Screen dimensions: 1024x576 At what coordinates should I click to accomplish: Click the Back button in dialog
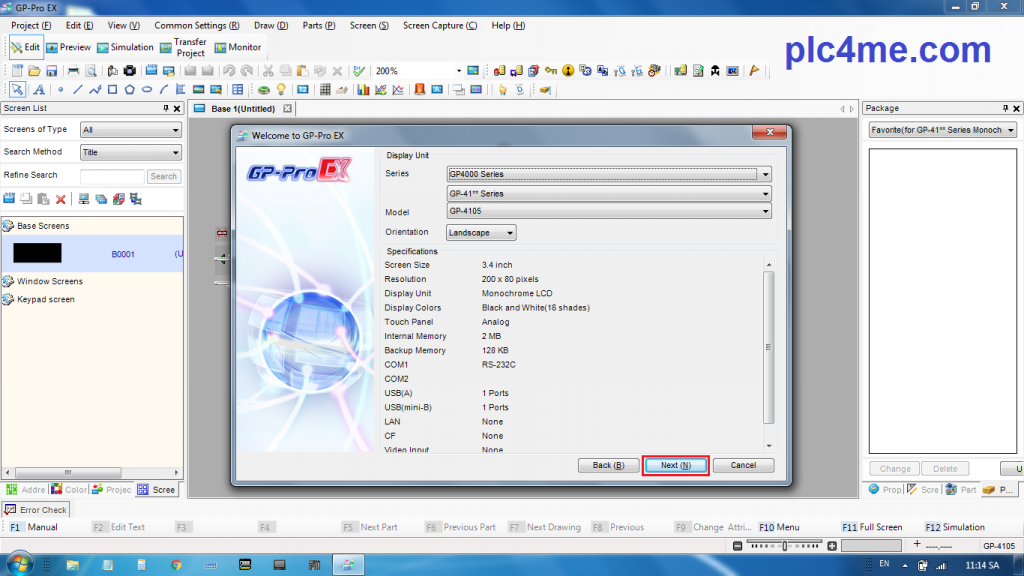608,465
